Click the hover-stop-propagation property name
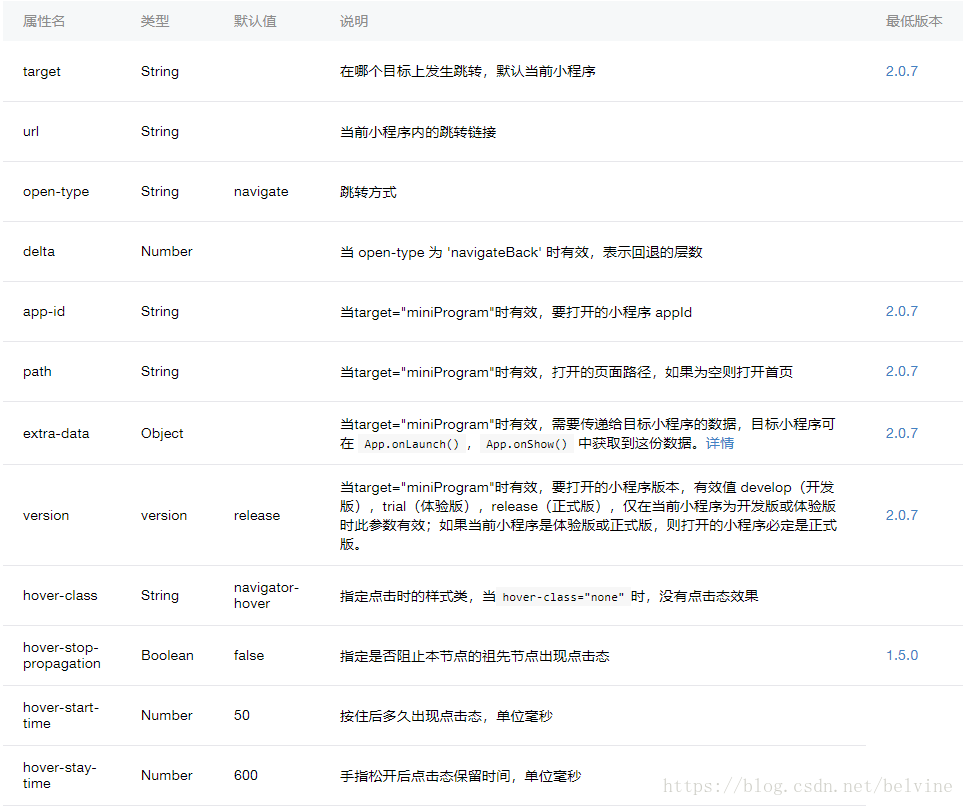964x806 pixels. (61, 655)
